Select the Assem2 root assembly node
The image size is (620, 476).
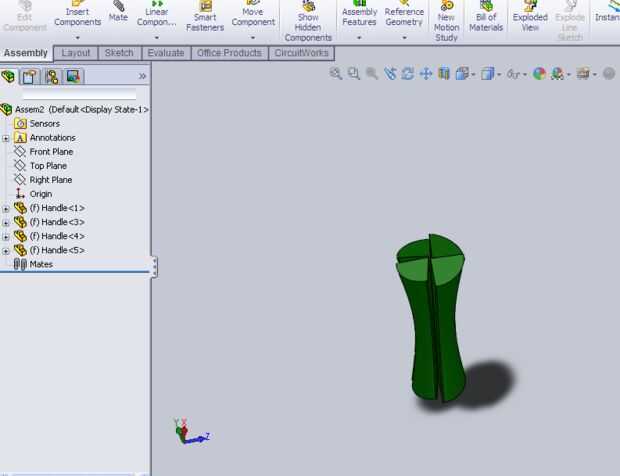[x=75, y=110]
